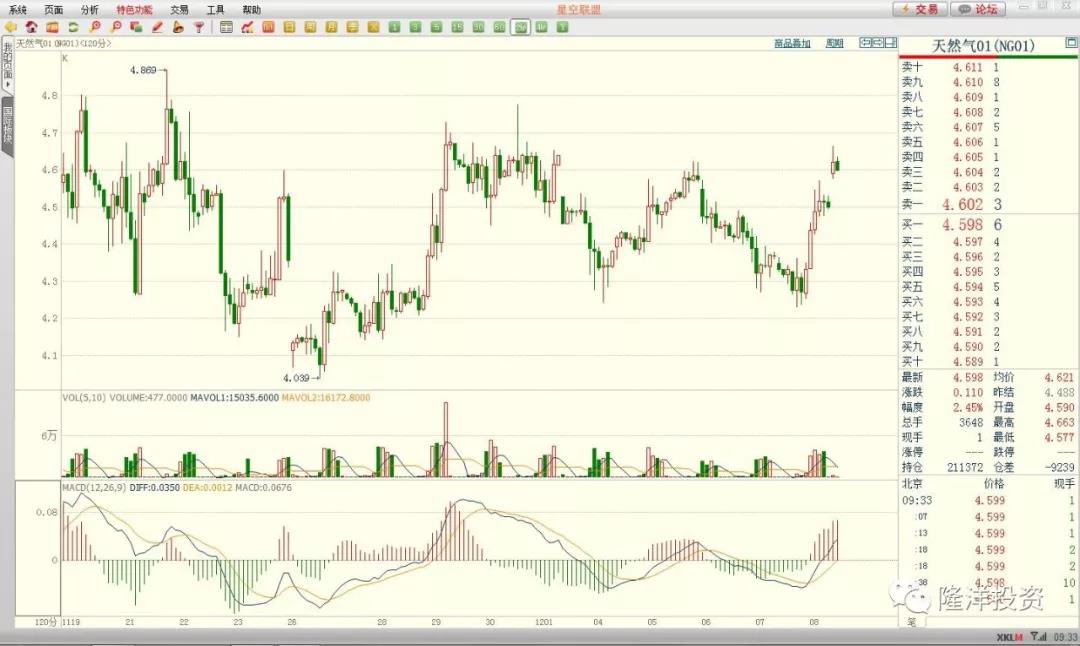Click the MACD(12,26,9) indicator label
The height and width of the screenshot is (646, 1080).
tap(94, 488)
